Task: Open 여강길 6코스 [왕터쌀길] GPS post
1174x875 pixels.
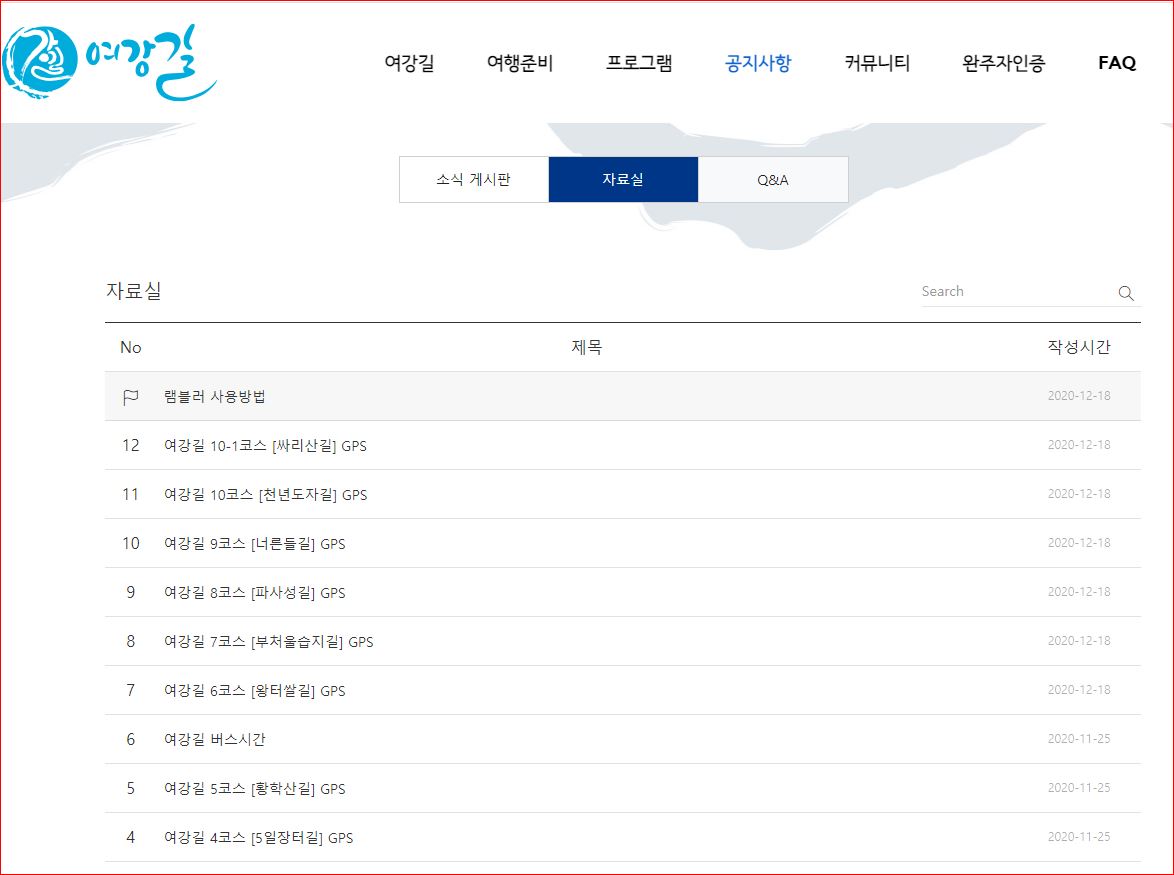Action: [x=255, y=690]
